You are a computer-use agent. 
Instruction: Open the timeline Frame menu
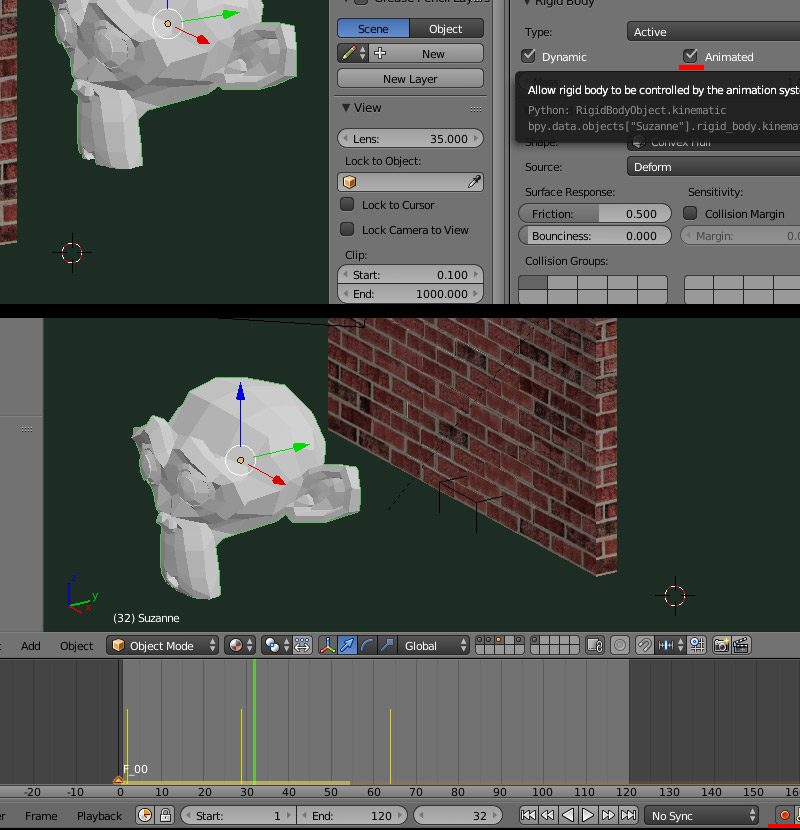(41, 816)
